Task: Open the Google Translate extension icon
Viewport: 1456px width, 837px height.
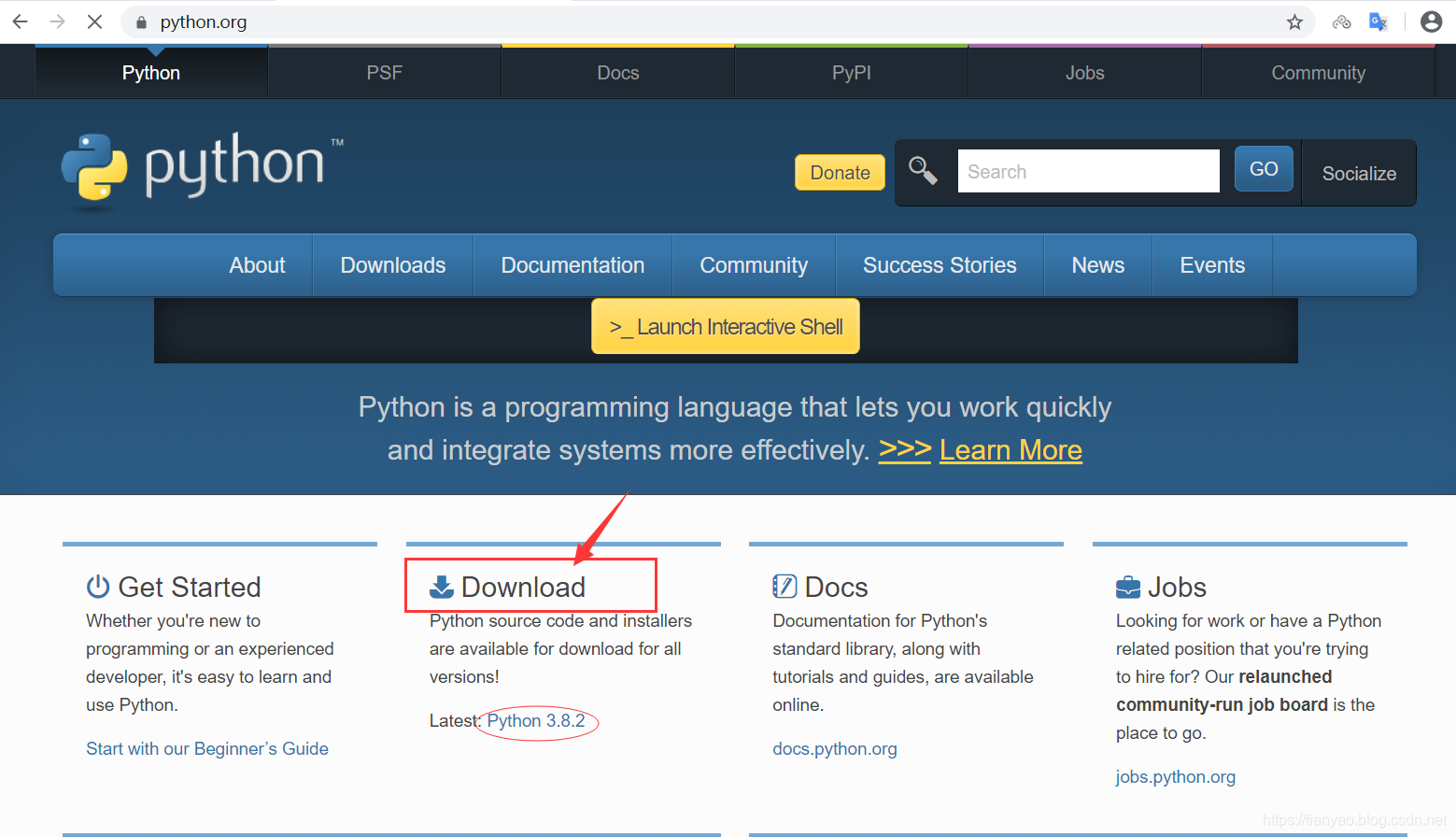Action: pos(1378,21)
